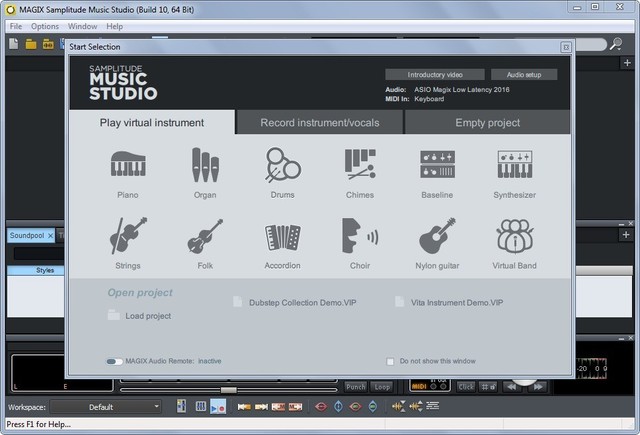Image resolution: width=640 pixels, height=435 pixels.
Task: Toggle the Loop button in transport
Action: (x=382, y=386)
